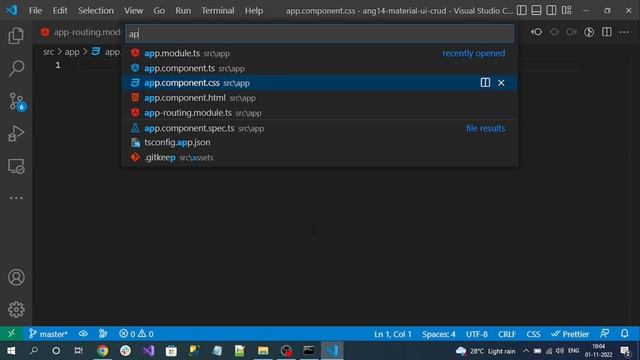Open the Run menu
Image resolution: width=640 pixels, height=360 pixels.
coord(183,11)
